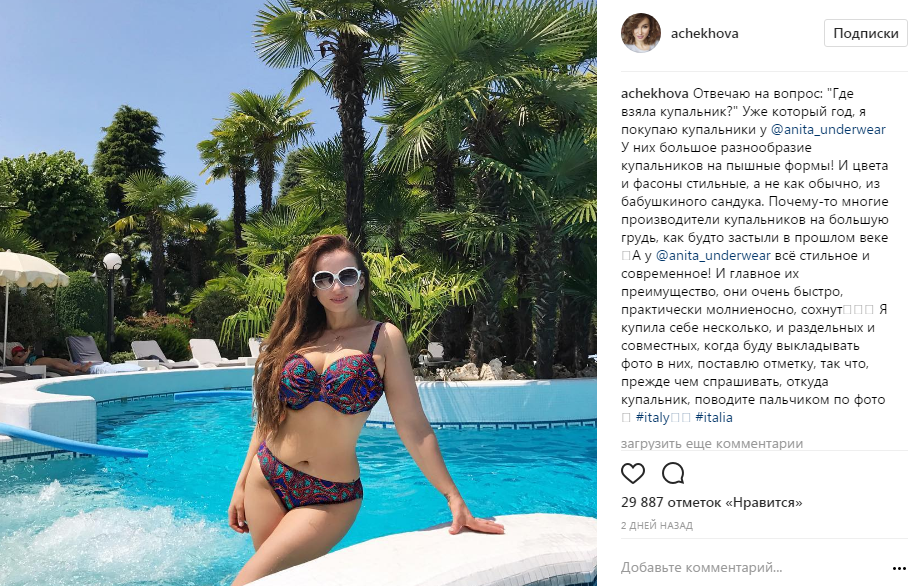The width and height of the screenshot is (912, 586).
Task: Open the #italia hashtag
Action: point(714,417)
